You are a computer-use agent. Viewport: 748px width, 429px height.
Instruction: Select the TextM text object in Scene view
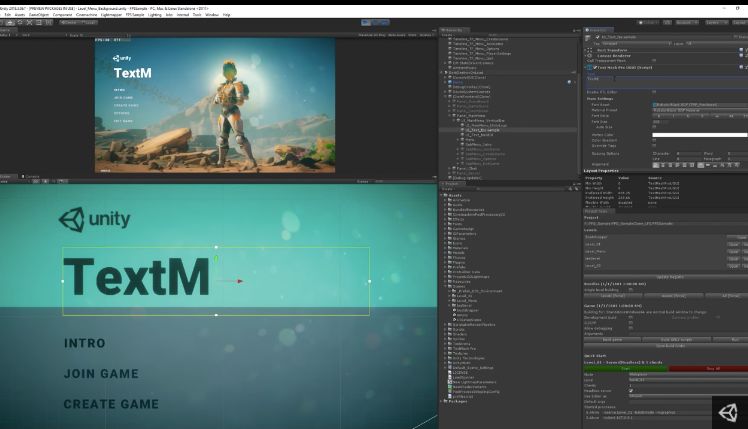click(x=136, y=277)
